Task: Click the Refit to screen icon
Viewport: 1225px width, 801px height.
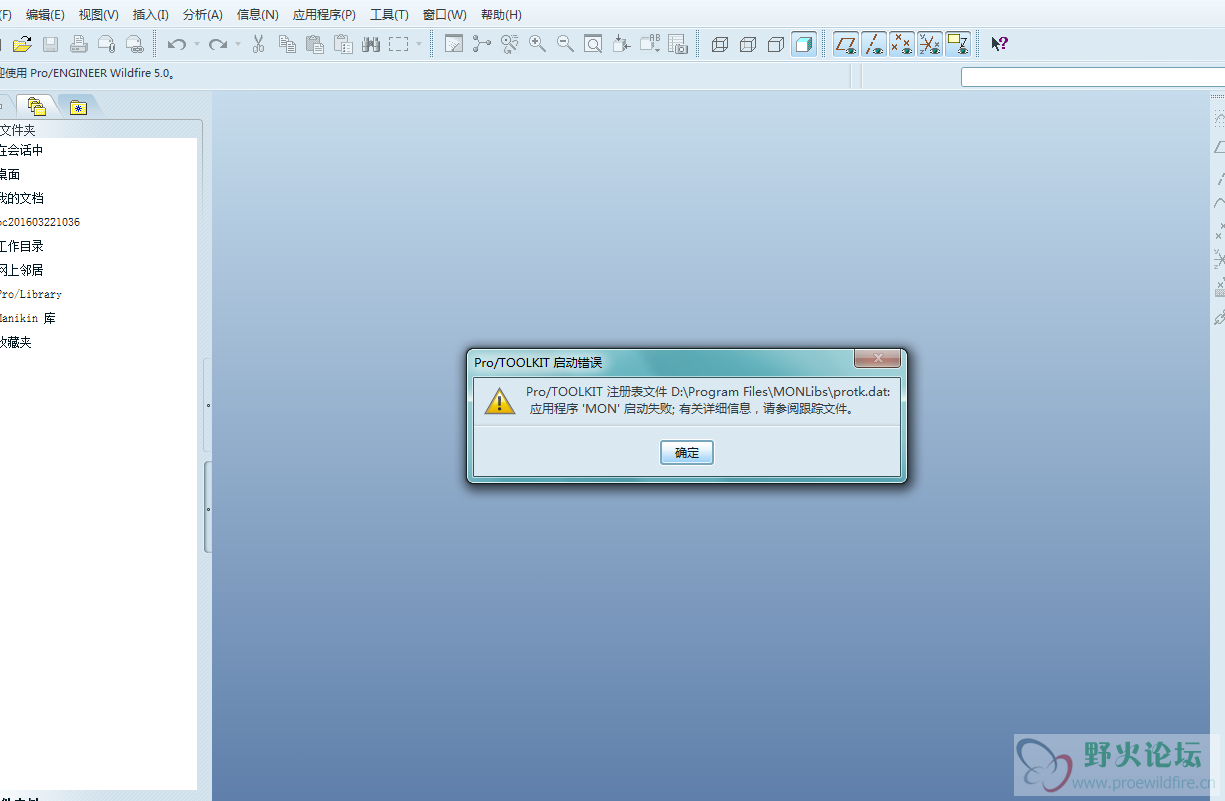Action: pyautogui.click(x=593, y=44)
